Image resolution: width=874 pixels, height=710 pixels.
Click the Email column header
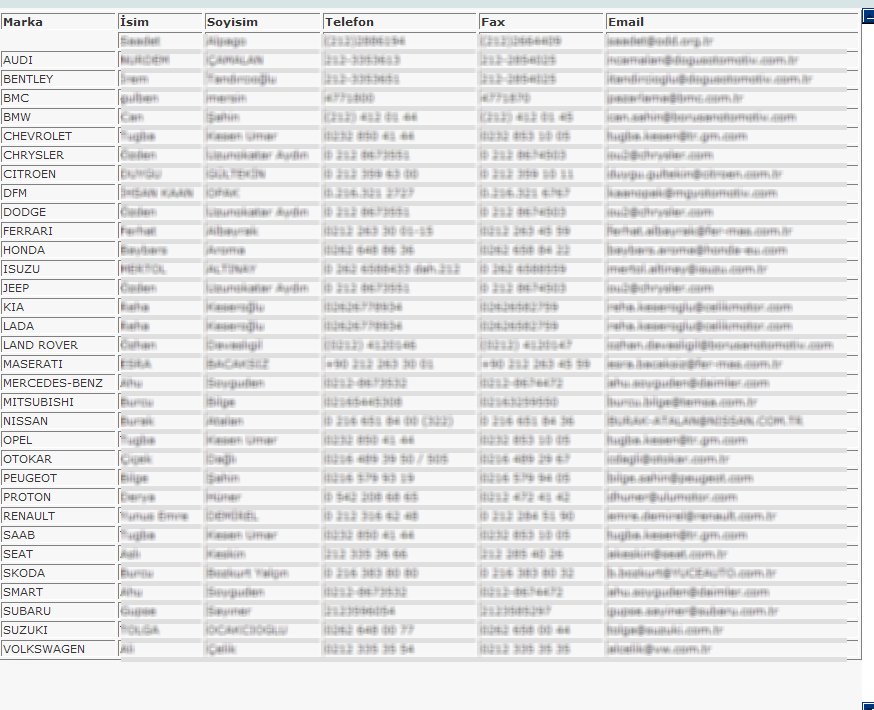point(732,22)
